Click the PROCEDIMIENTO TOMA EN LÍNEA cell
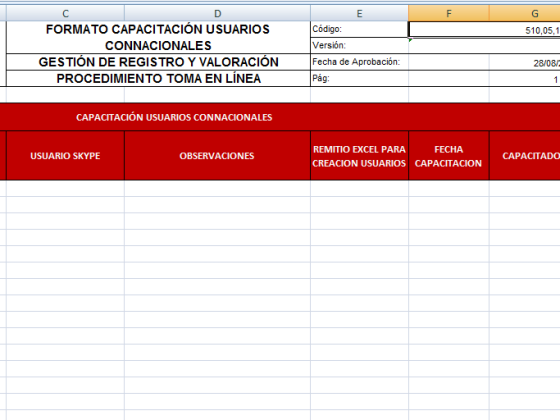Screen dimensions: 560x420 pyautogui.click(x=158, y=79)
